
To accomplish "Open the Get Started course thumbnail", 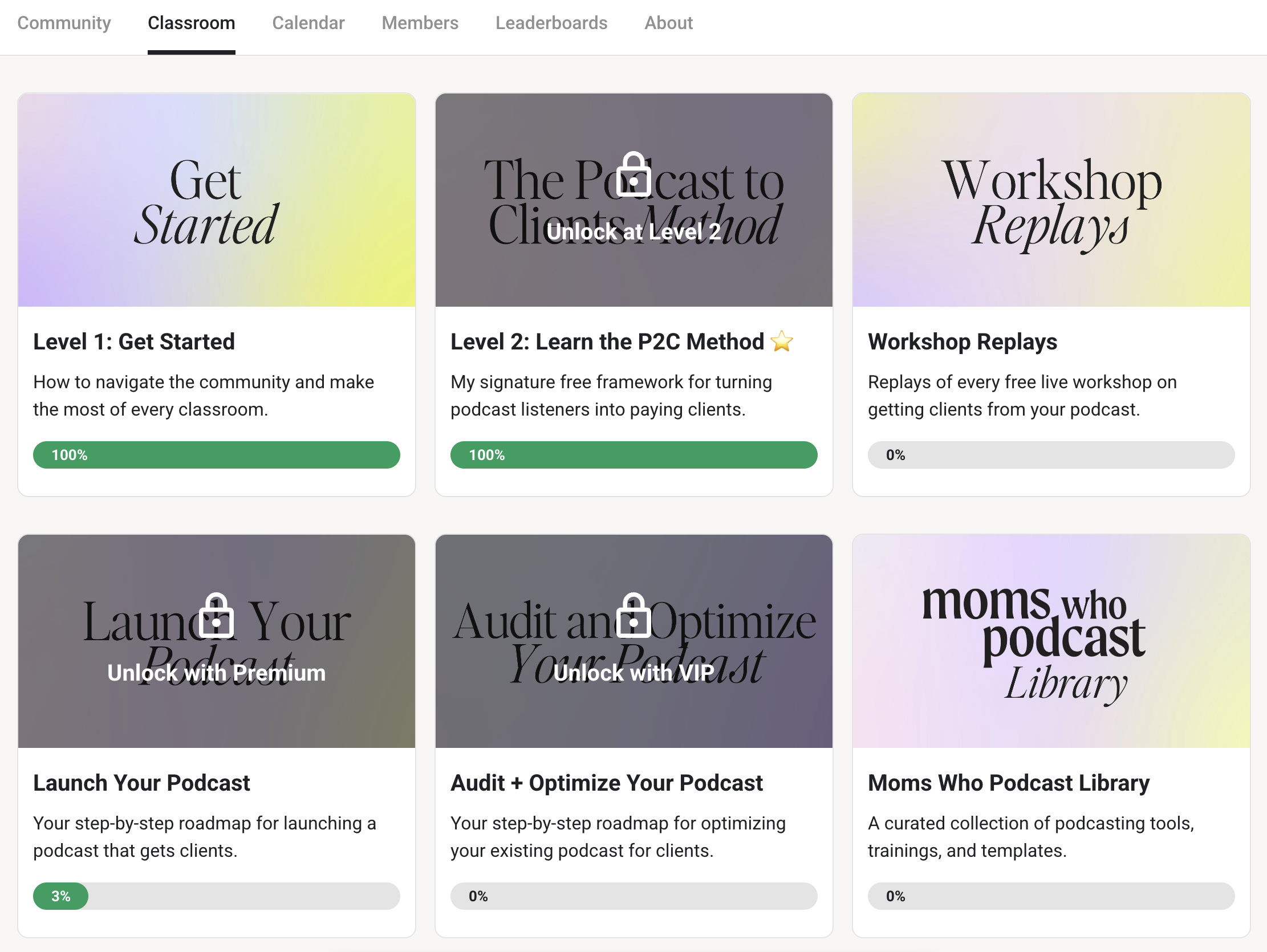I will [x=217, y=200].
